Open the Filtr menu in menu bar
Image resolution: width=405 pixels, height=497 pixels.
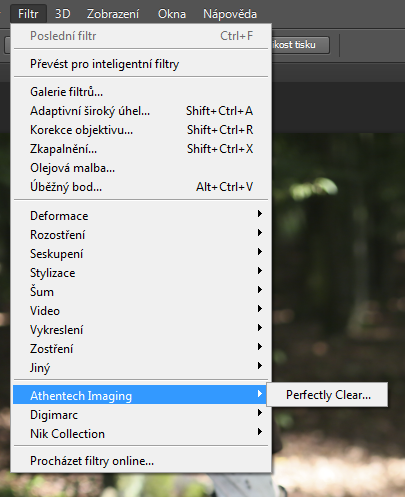(28, 14)
